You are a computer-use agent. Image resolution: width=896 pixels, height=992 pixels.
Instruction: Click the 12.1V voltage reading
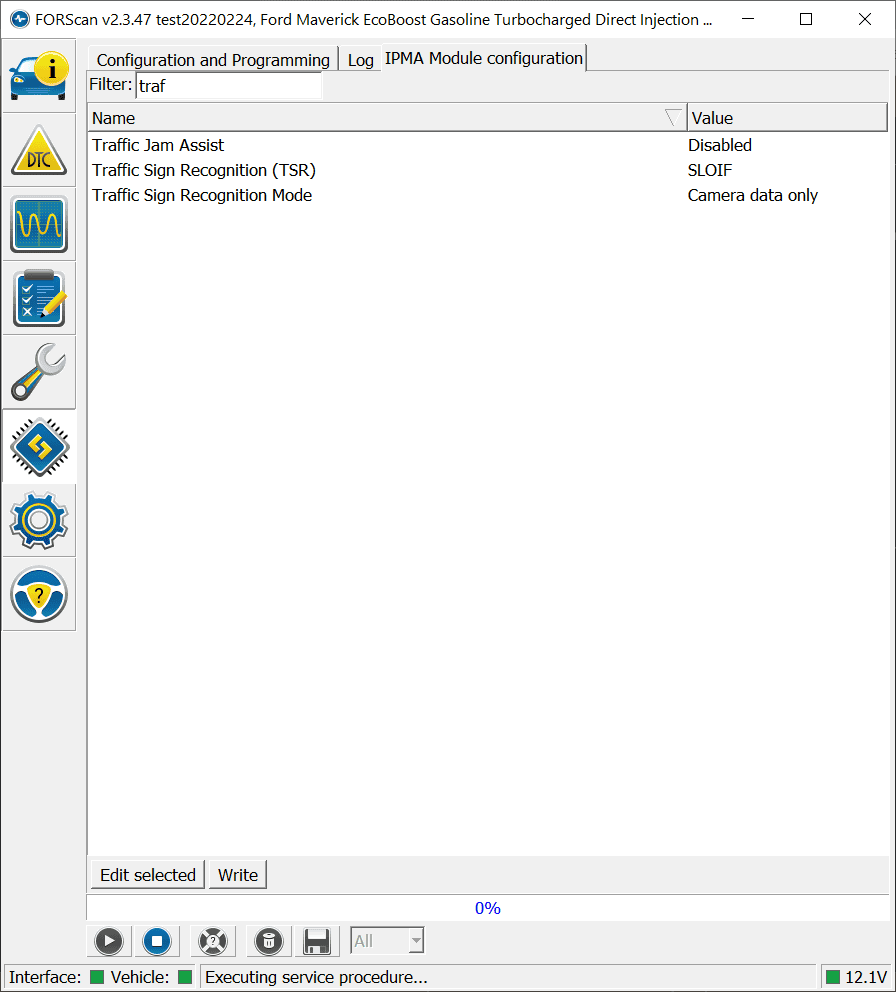866,977
